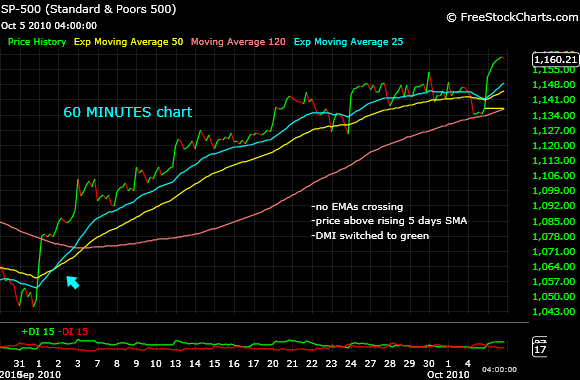Click the date label 8 on time axis
The height and width of the screenshot is (380, 580).
tap(117, 364)
